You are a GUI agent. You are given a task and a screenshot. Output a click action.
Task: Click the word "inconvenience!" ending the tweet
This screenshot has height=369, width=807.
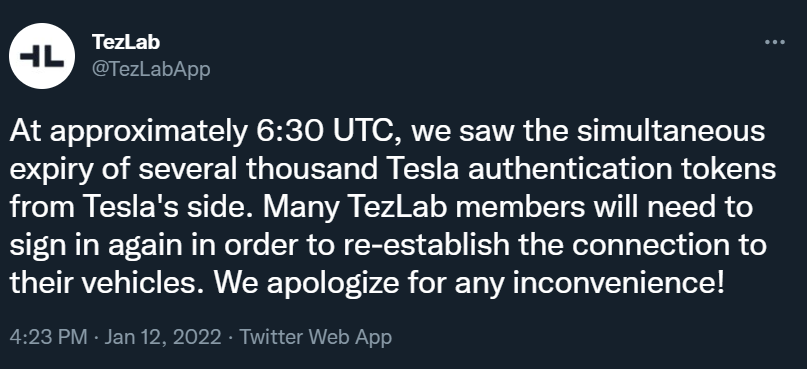click(x=619, y=283)
